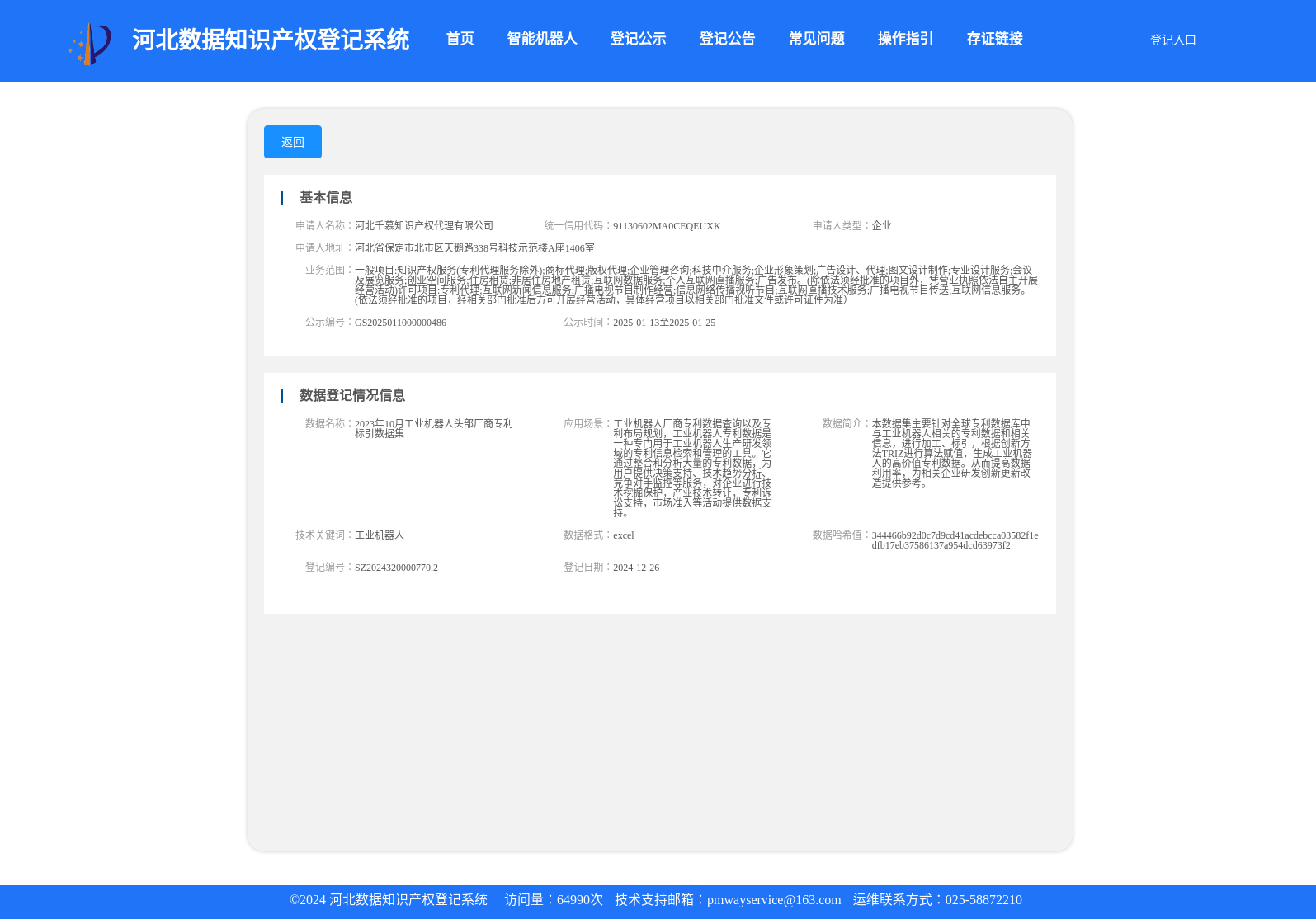Select the data hash value 344466b92d0c
This screenshot has height=919, width=1316.
[x=955, y=540]
